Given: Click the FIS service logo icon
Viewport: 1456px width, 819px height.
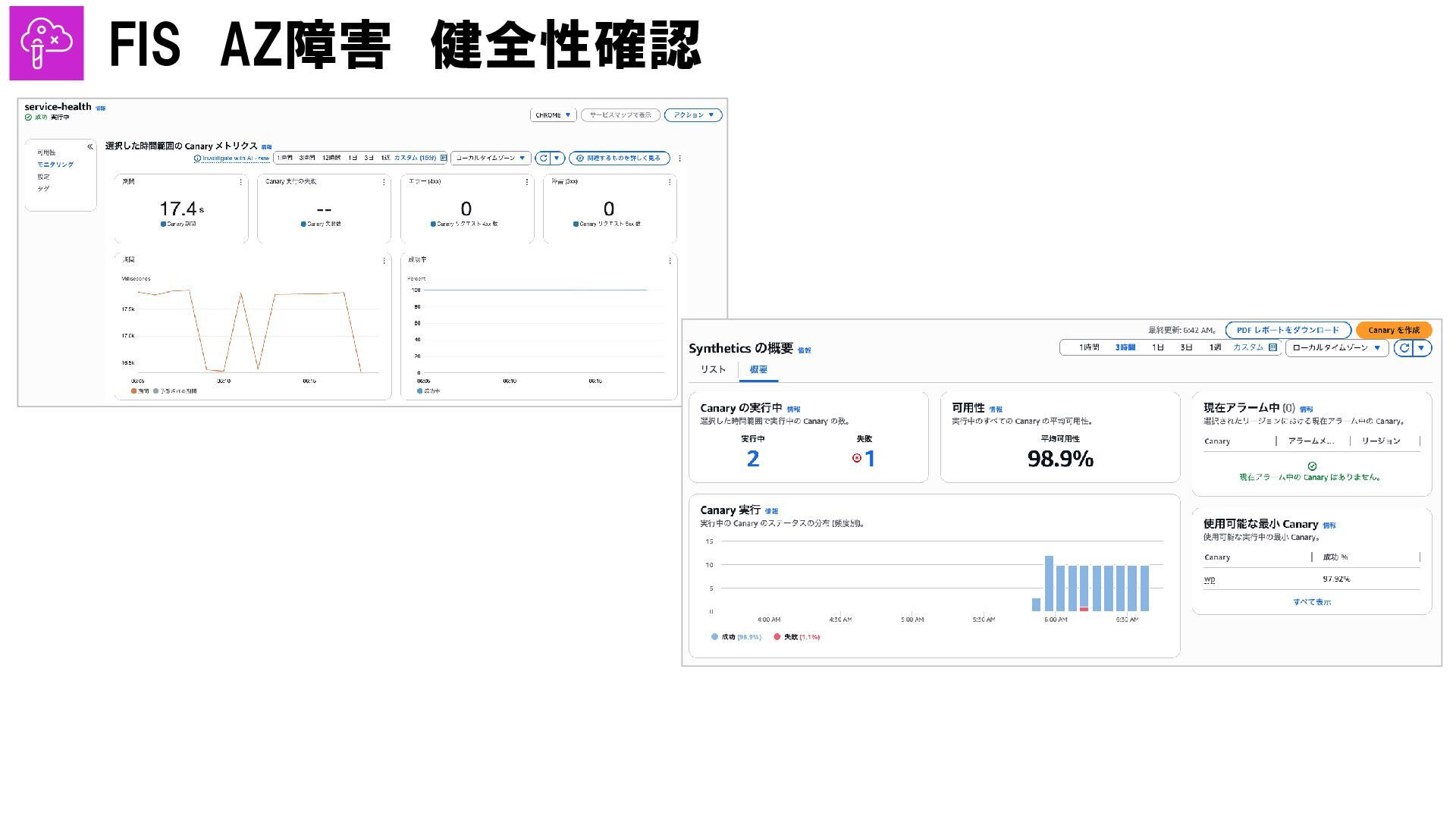Looking at the screenshot, I should 46,43.
